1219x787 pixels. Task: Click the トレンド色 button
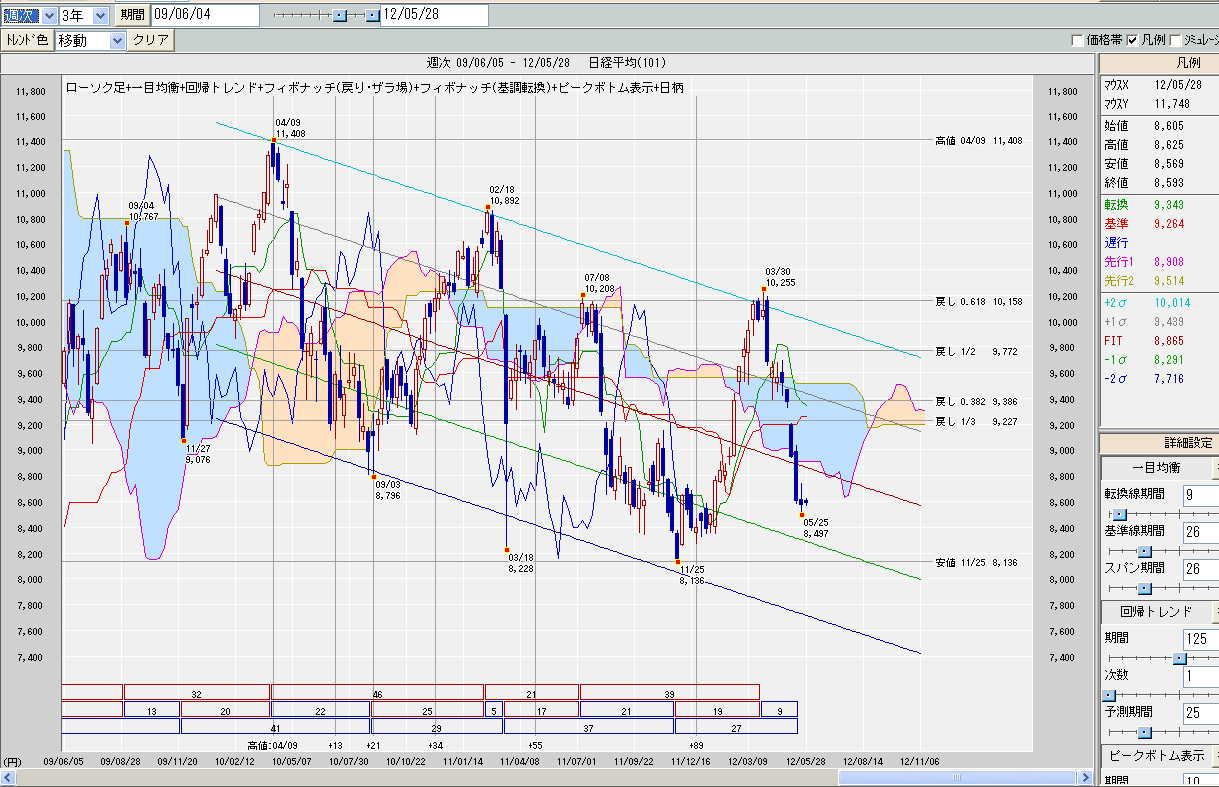click(x=27, y=40)
